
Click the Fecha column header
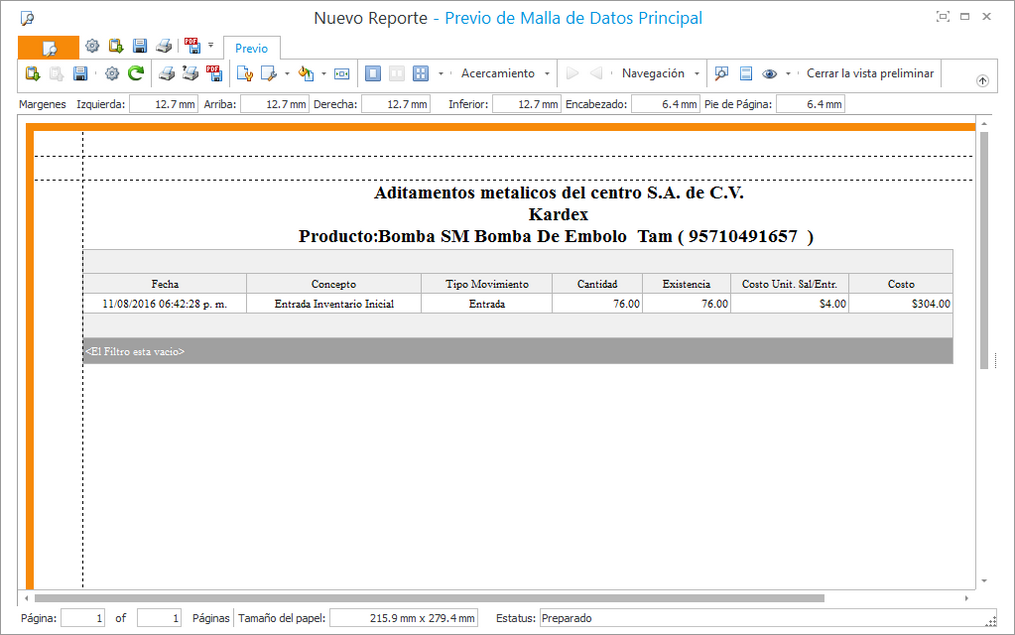[x=165, y=284]
